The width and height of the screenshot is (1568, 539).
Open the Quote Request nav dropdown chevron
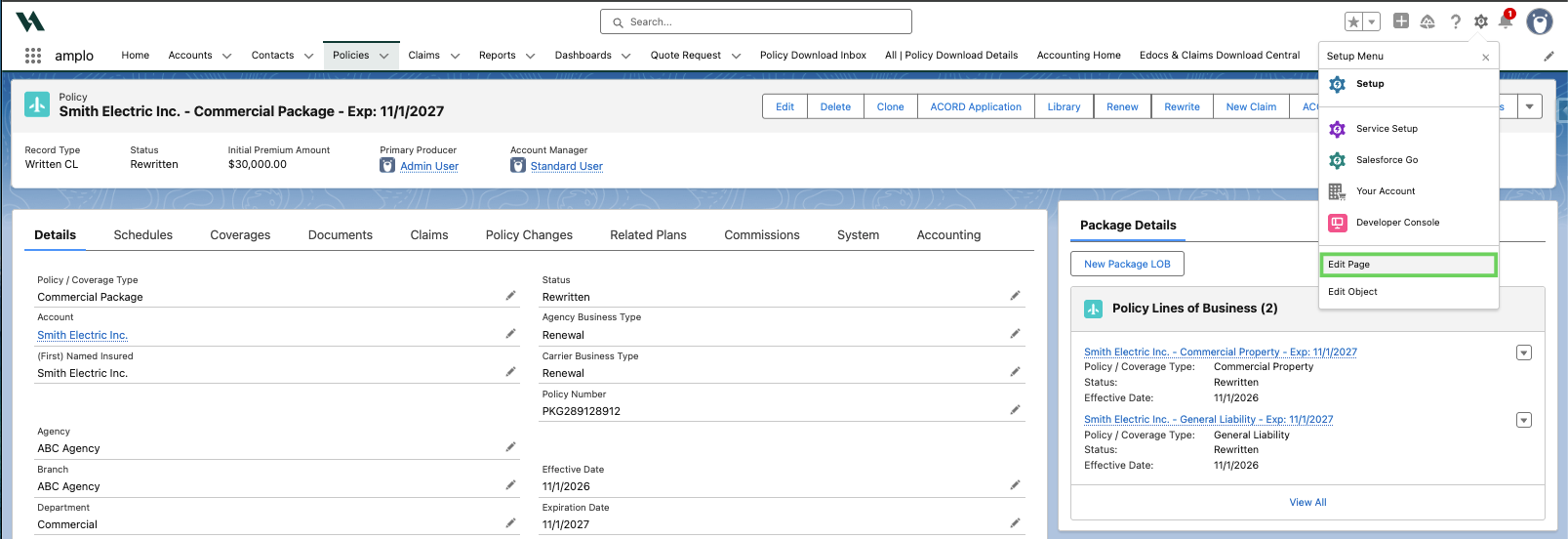736,56
